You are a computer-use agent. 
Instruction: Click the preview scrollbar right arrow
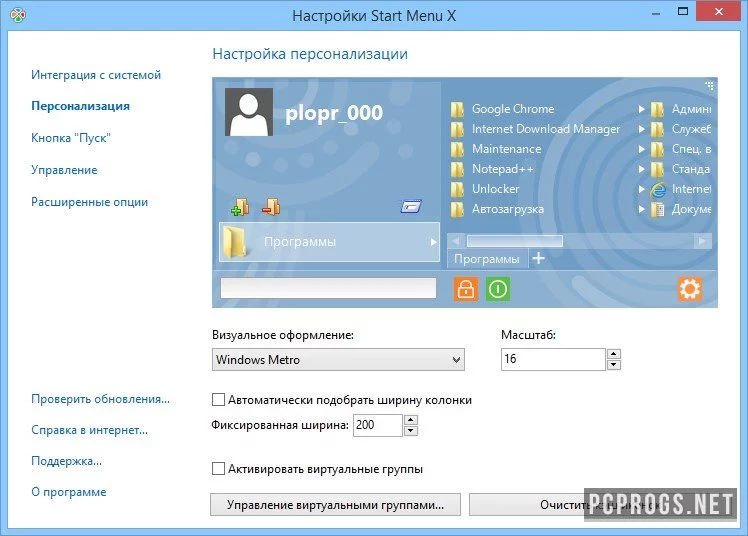pos(702,241)
